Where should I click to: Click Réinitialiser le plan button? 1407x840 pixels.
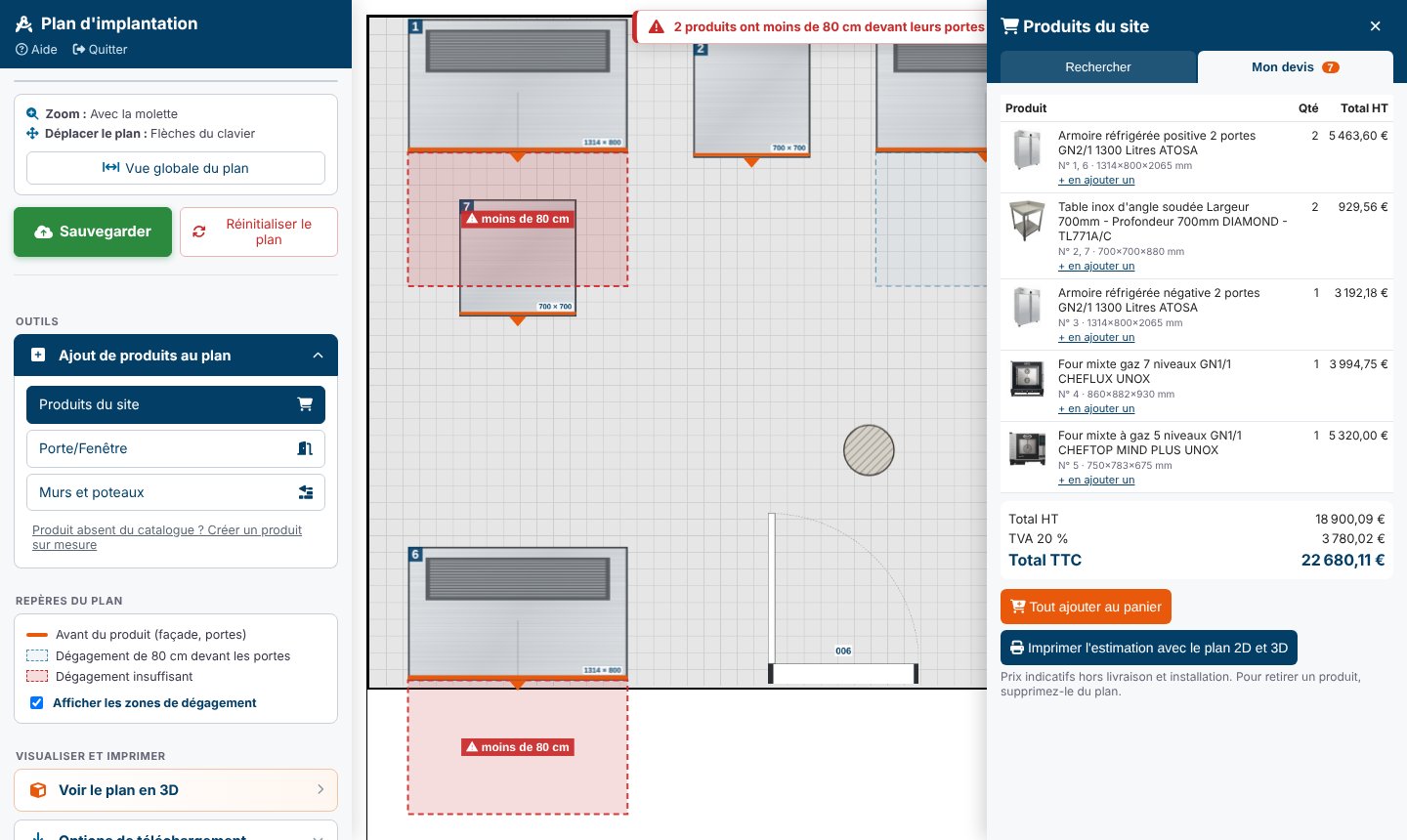tap(259, 231)
